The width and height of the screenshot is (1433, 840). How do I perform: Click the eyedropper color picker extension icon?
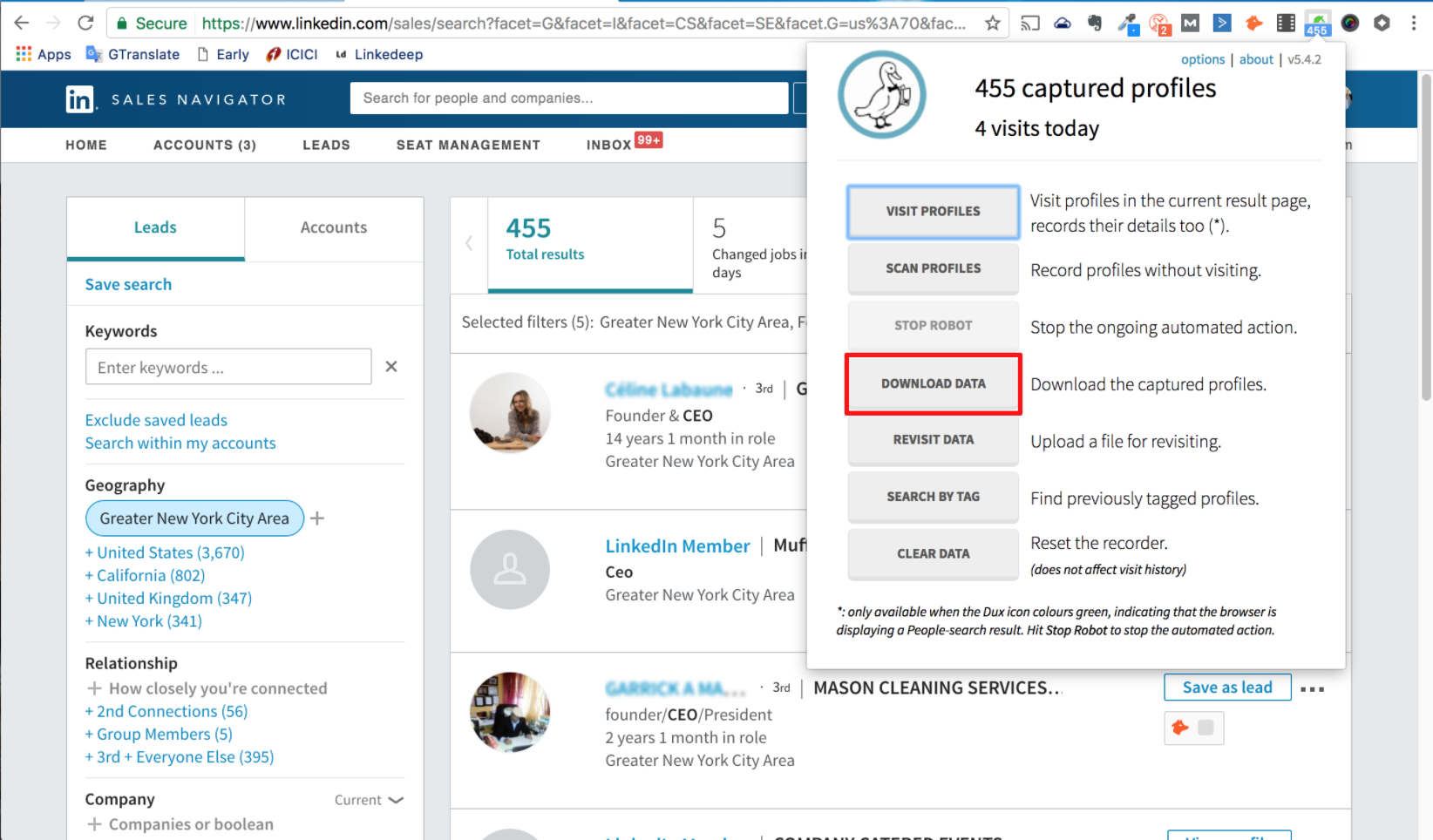tap(1128, 24)
